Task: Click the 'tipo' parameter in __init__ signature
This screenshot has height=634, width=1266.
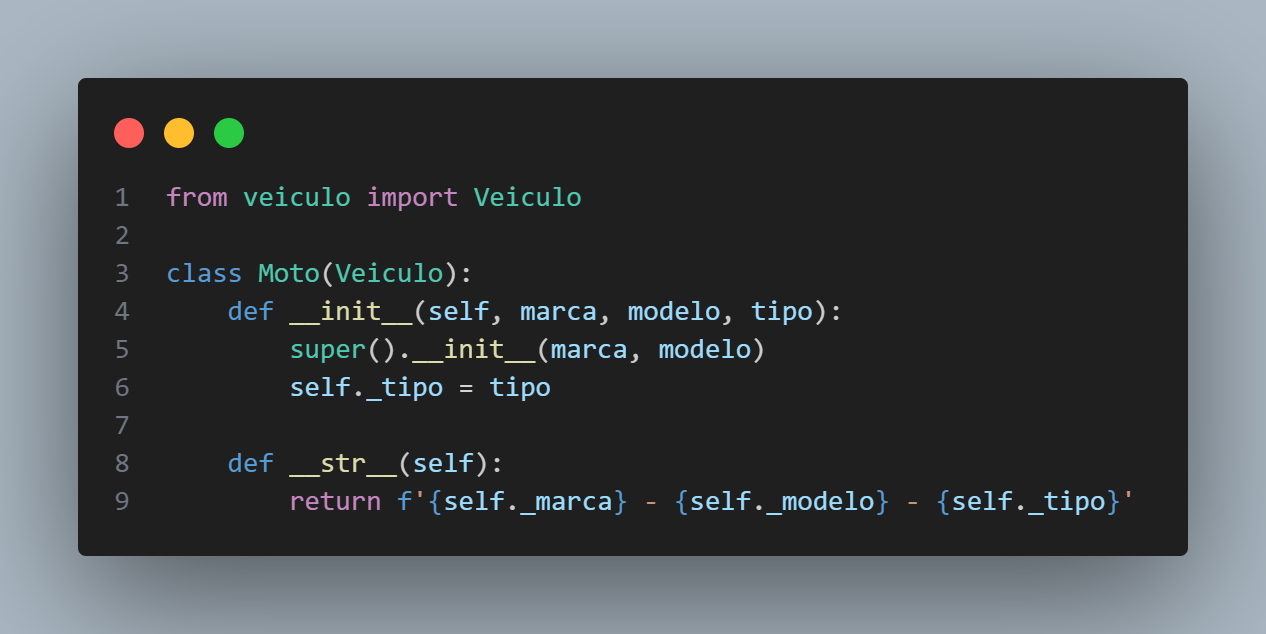Action: point(782,312)
